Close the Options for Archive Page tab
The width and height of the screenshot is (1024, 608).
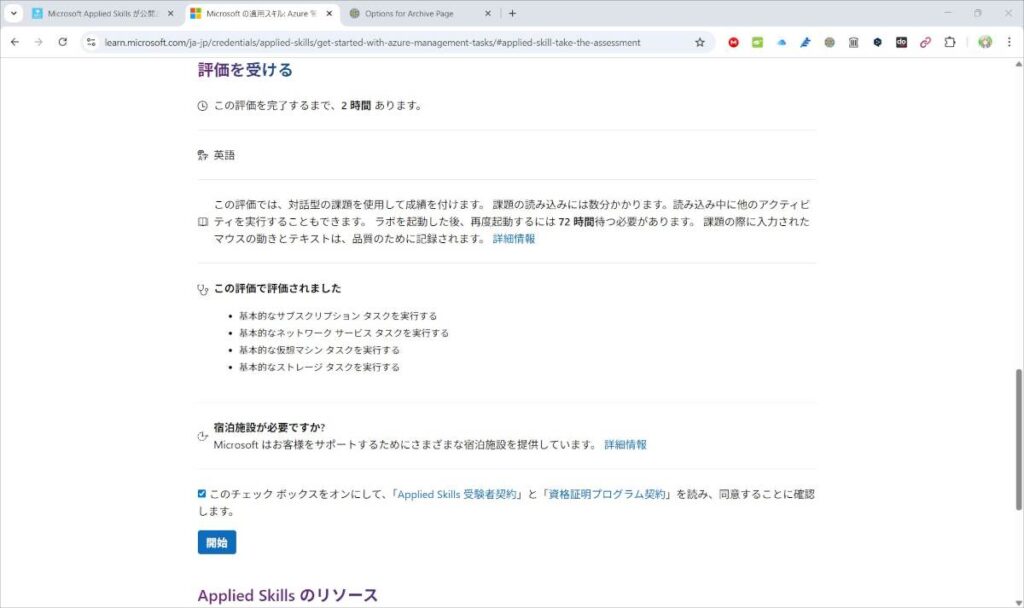point(488,13)
